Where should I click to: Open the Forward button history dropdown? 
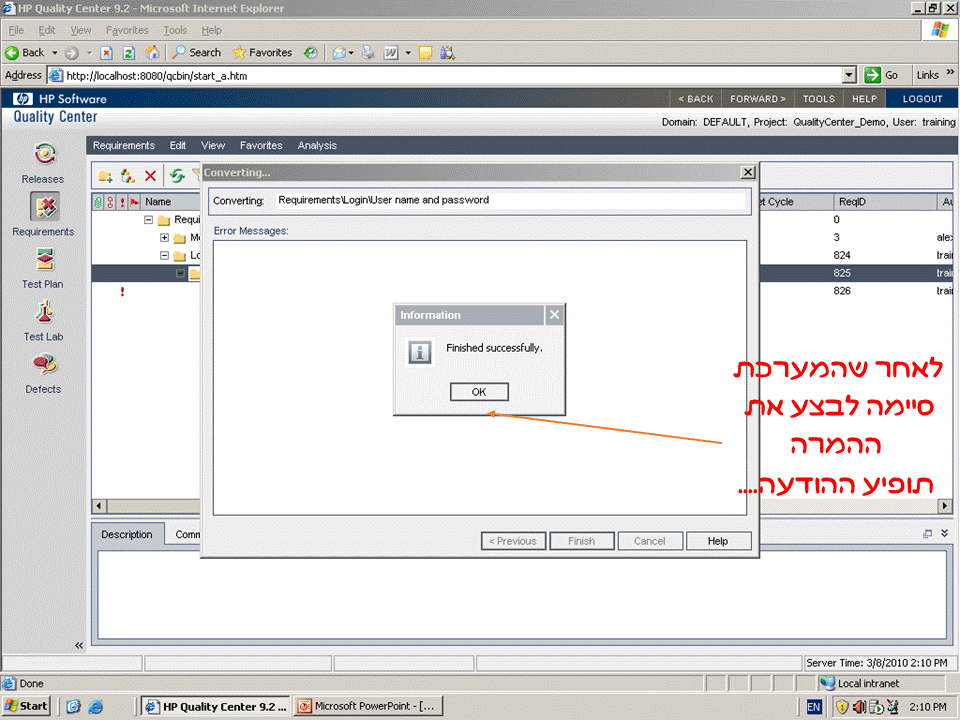pos(89,53)
